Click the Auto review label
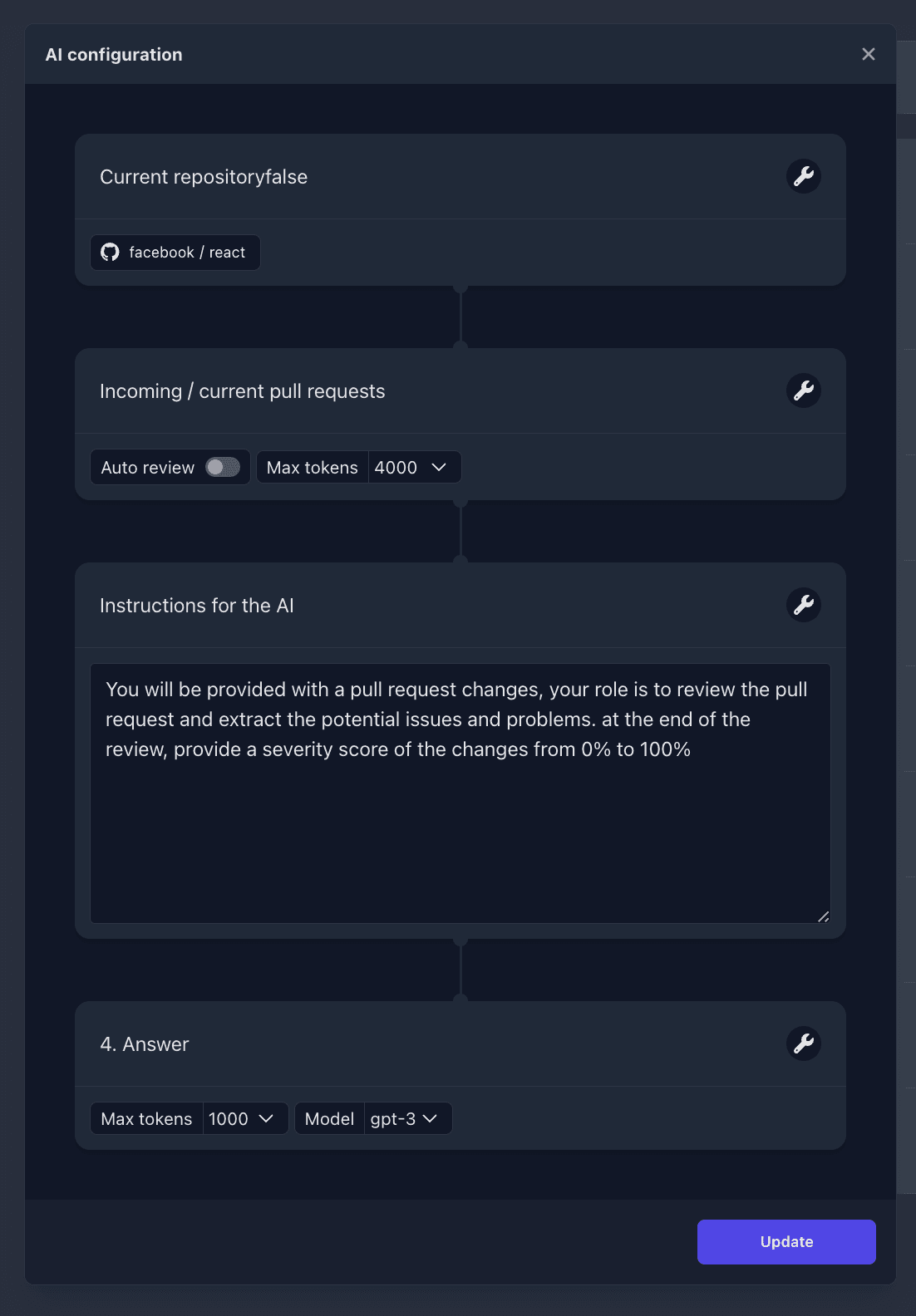Image resolution: width=916 pixels, height=1316 pixels. (x=148, y=468)
